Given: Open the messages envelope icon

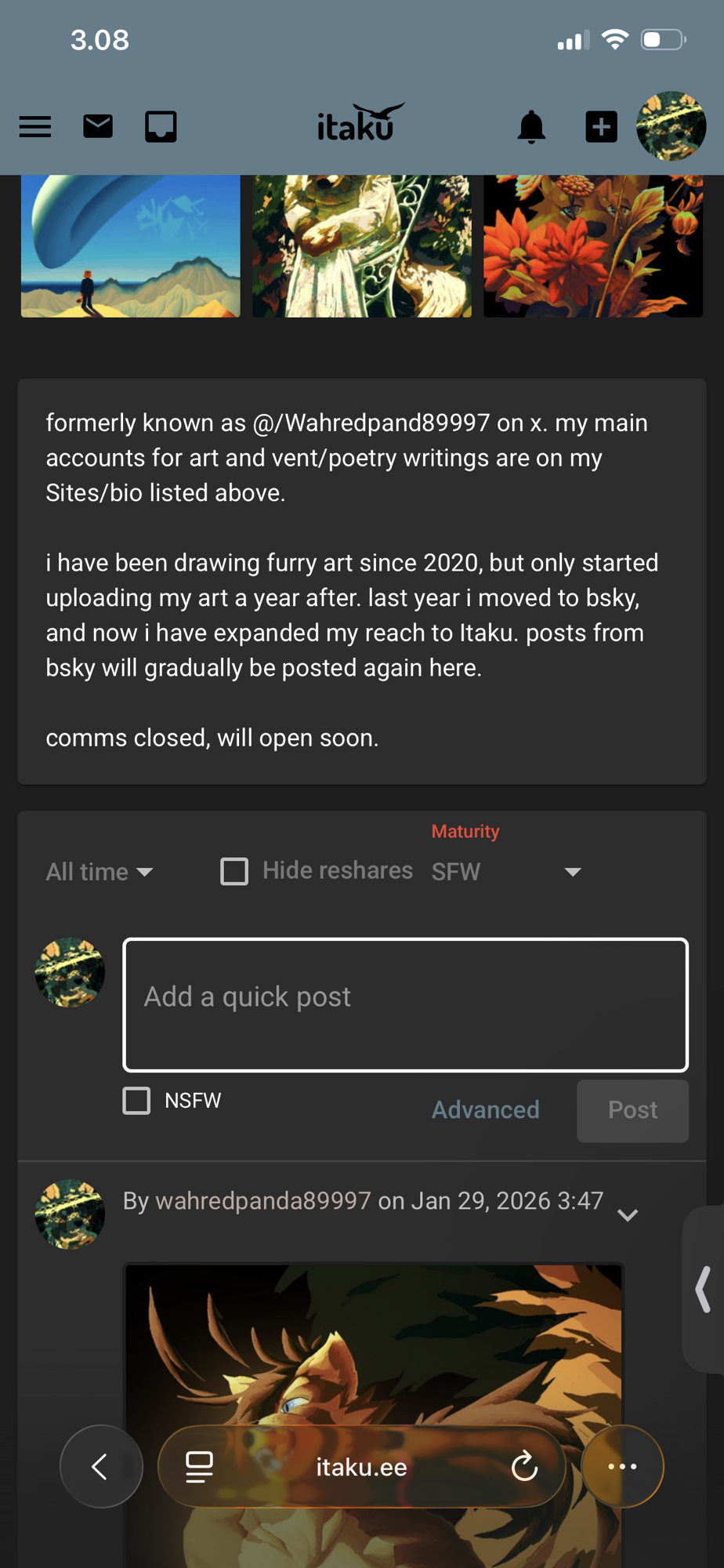Looking at the screenshot, I should (98, 126).
